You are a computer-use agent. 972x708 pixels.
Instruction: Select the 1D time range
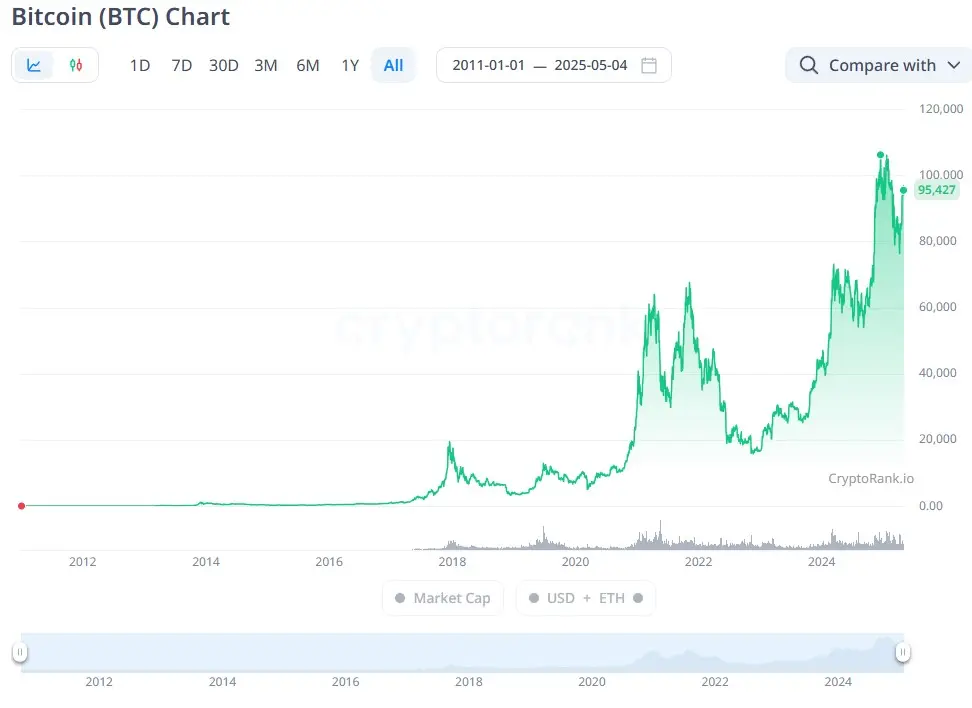coord(140,65)
